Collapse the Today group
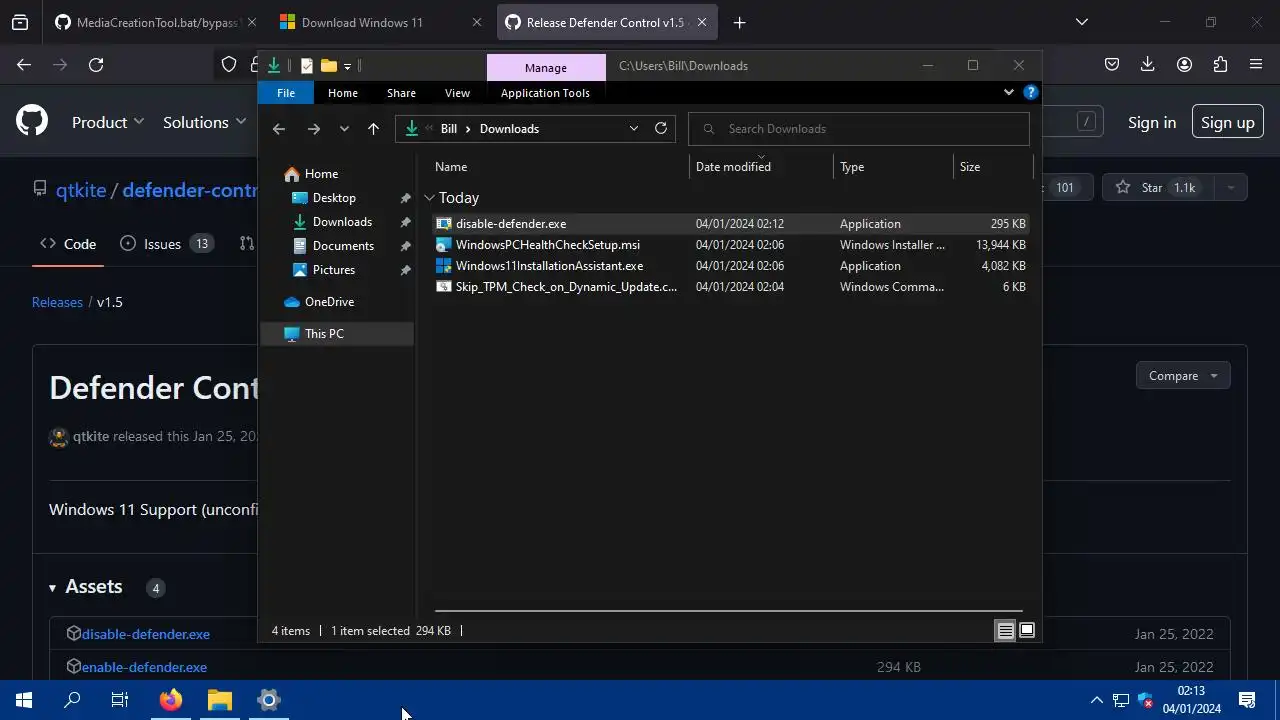The image size is (1280, 720). 429,198
